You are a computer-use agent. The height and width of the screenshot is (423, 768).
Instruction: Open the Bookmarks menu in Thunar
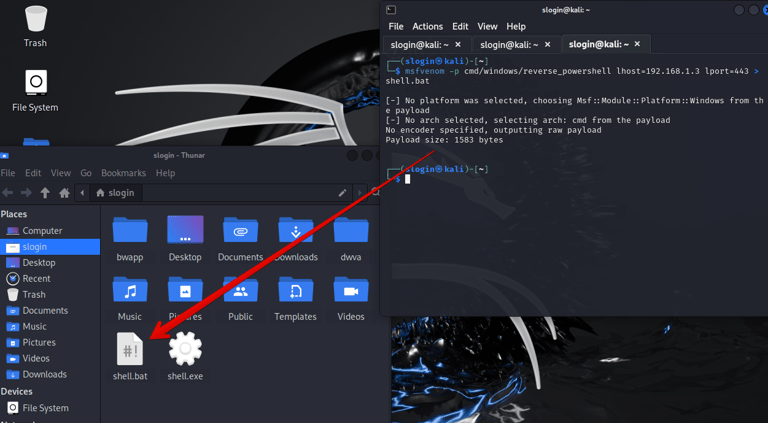pos(123,173)
